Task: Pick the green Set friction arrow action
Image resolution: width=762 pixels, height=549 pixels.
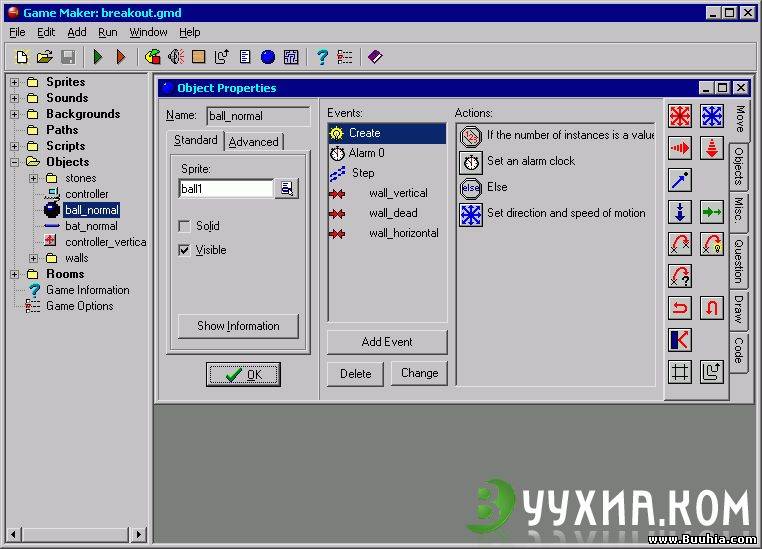Action: 712,212
